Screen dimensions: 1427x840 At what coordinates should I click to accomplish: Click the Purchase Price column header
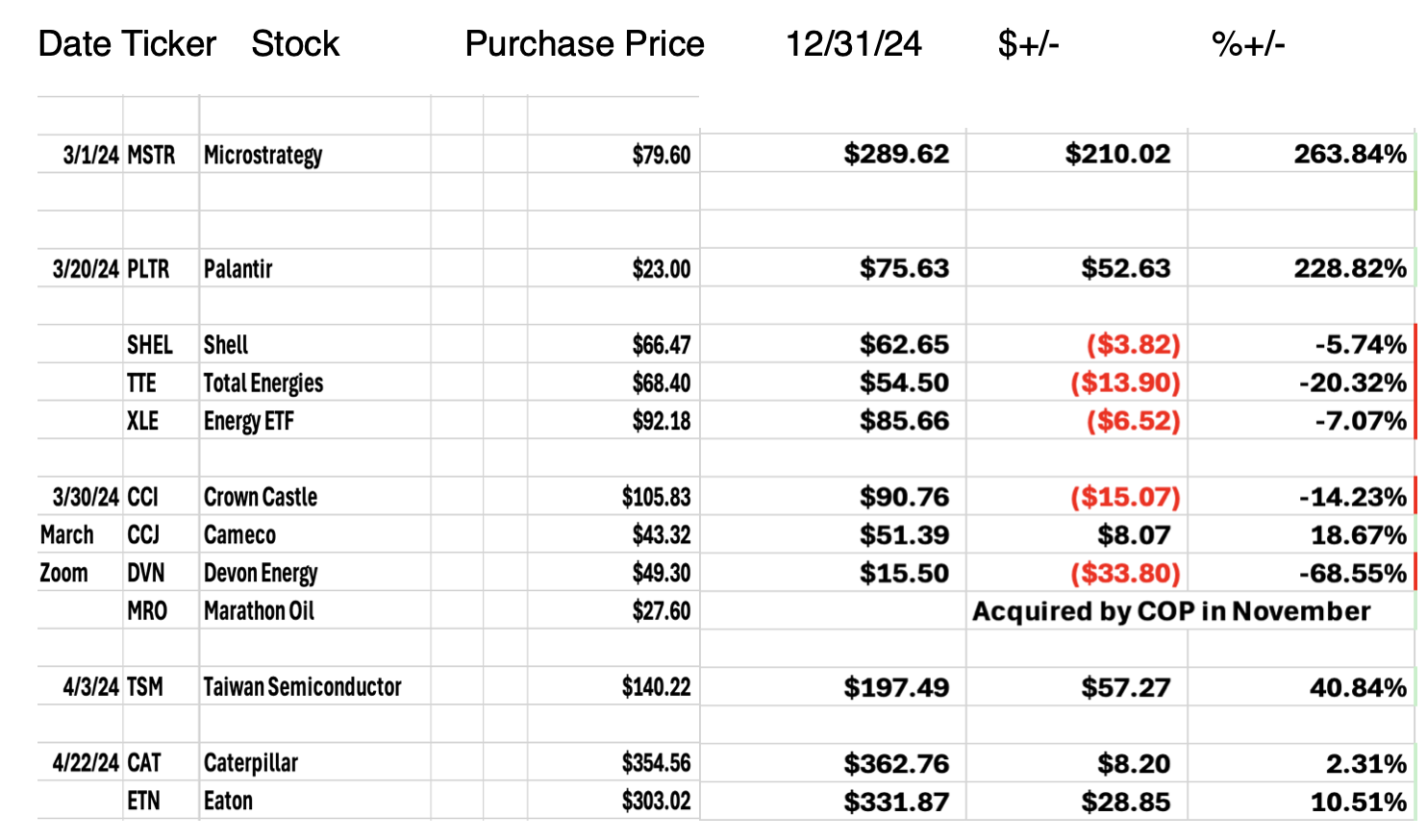pyautogui.click(x=584, y=44)
